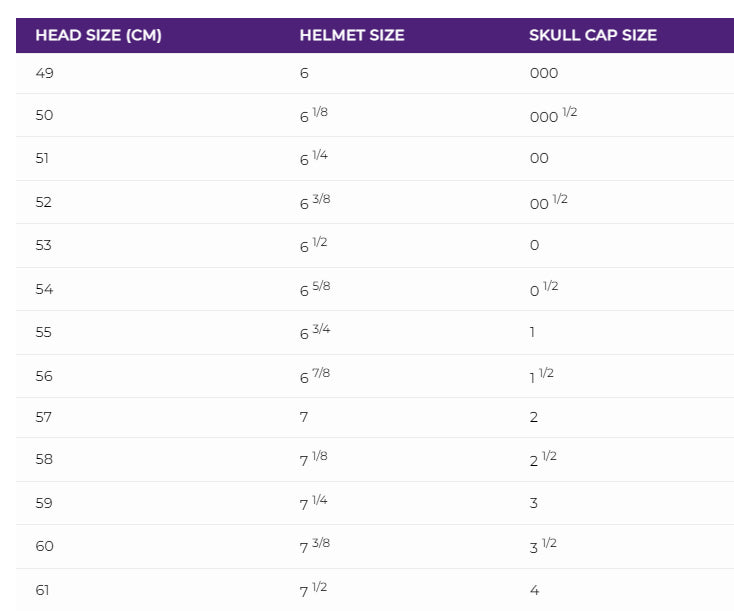Select helmet size 6 7/8 cell
Screen dimensions: 734x611
click(x=315, y=375)
